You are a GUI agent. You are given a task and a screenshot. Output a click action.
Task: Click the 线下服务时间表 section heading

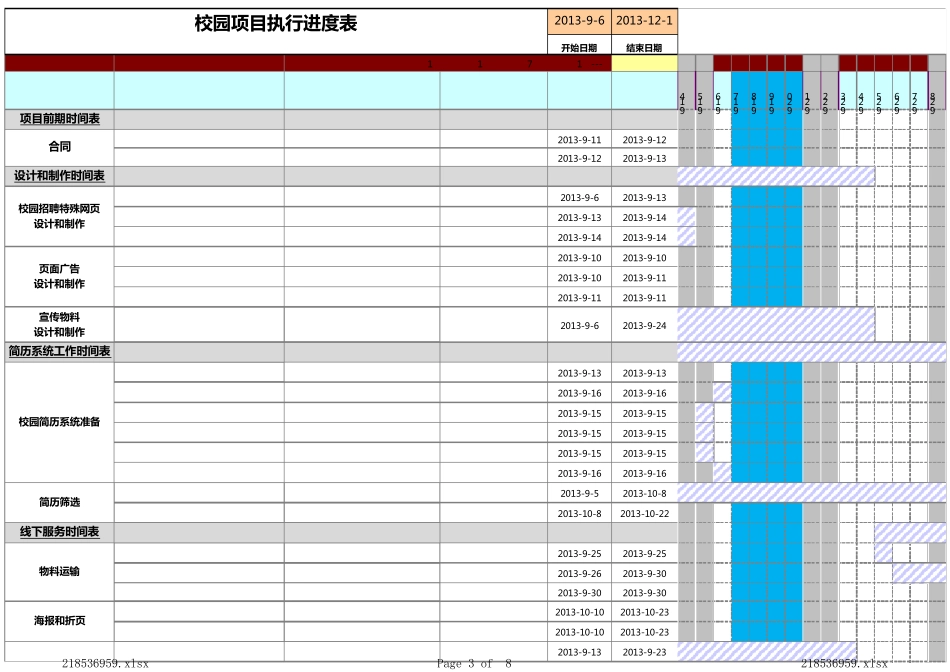pyautogui.click(x=59, y=532)
